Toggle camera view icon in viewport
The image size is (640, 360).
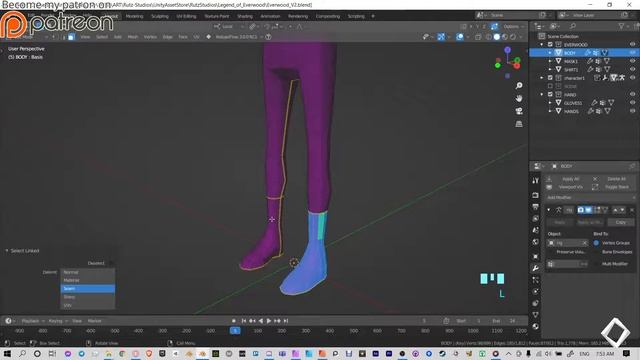tap(519, 111)
